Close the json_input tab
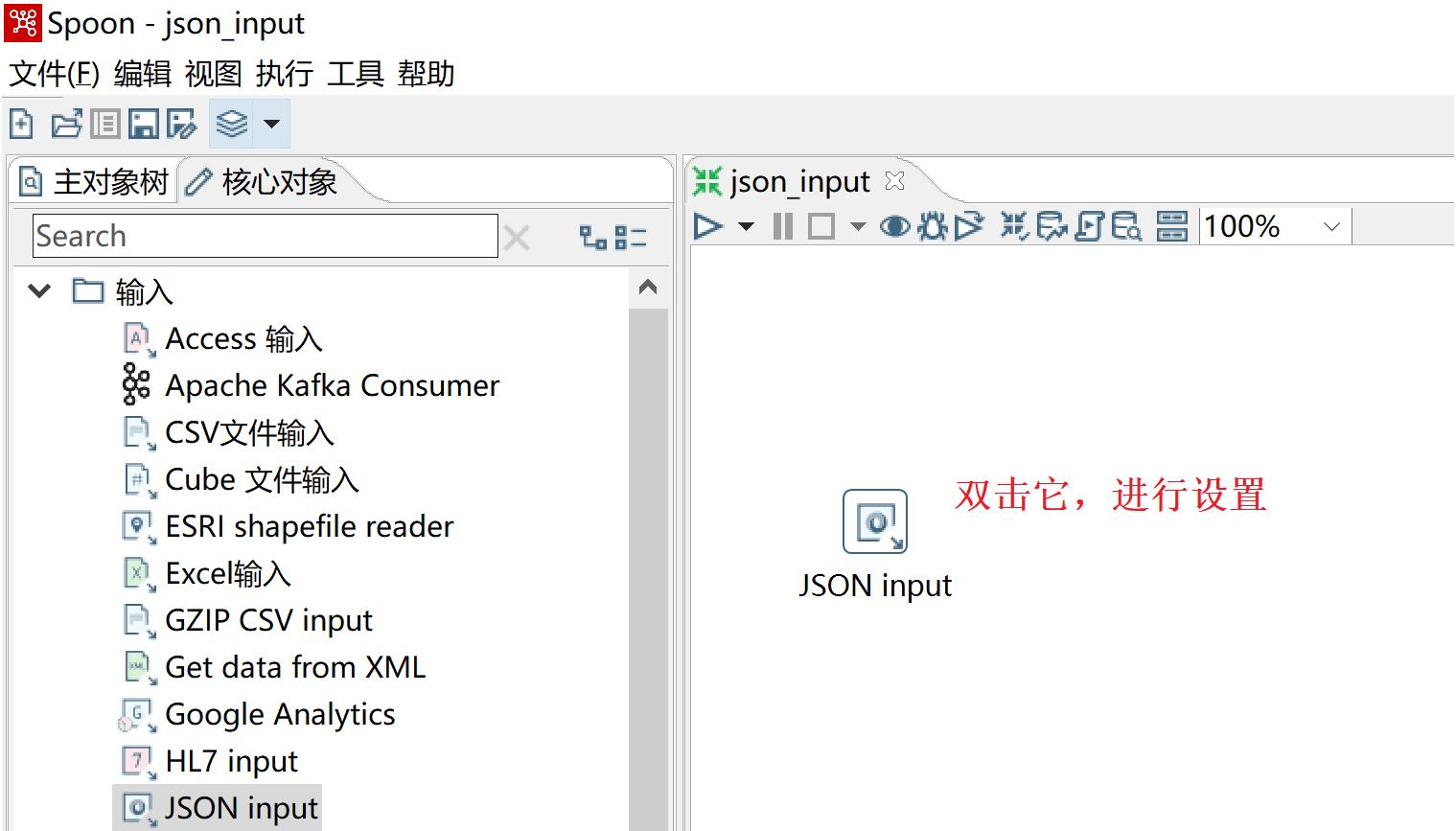 pos(894,180)
